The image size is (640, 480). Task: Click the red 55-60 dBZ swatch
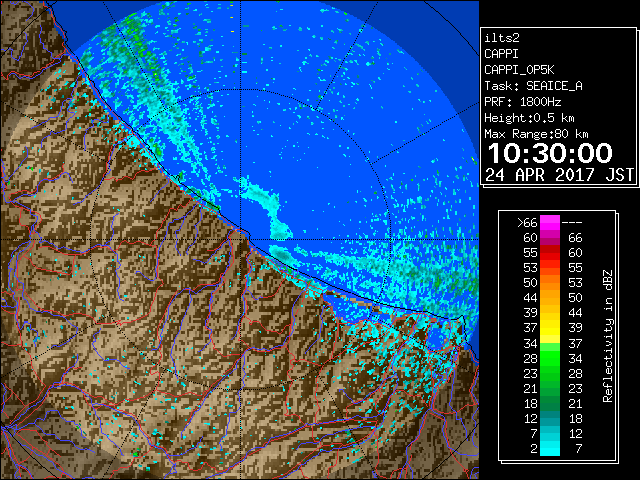[x=550, y=253]
